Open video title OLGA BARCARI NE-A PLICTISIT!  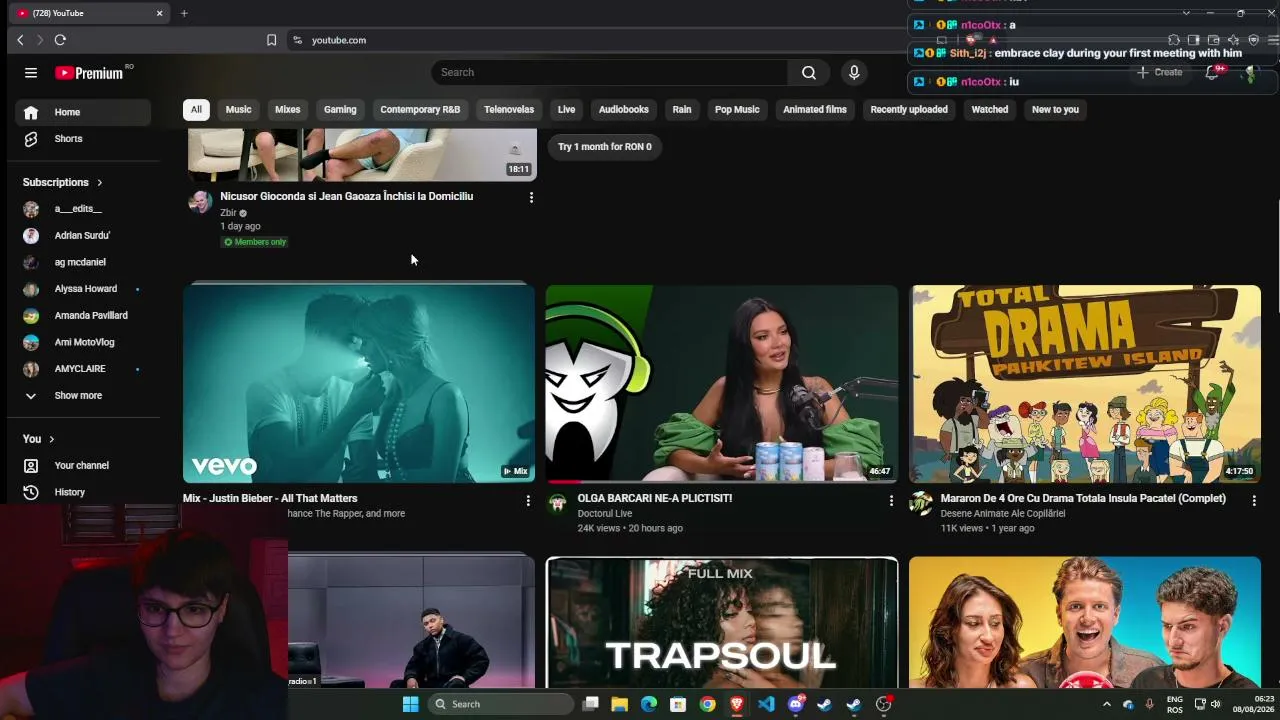coord(655,498)
